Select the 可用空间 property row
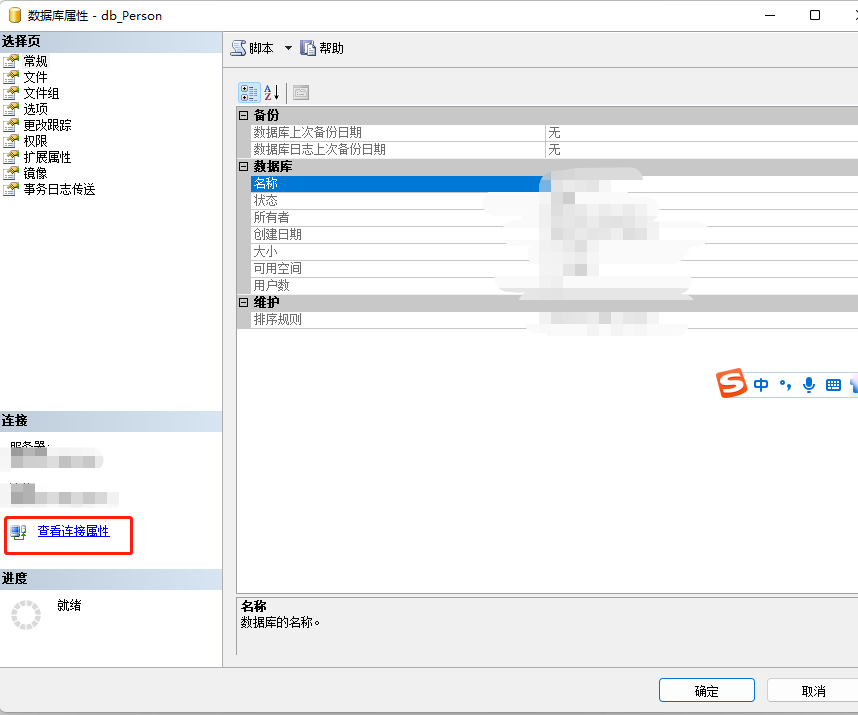The height and width of the screenshot is (715, 858). [x=554, y=268]
